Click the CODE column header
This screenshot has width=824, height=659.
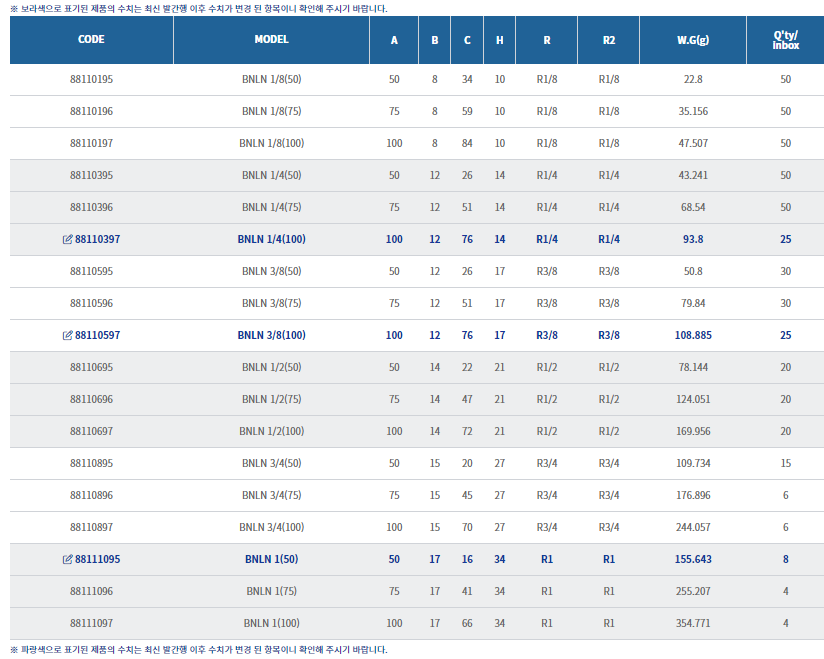click(x=91, y=40)
